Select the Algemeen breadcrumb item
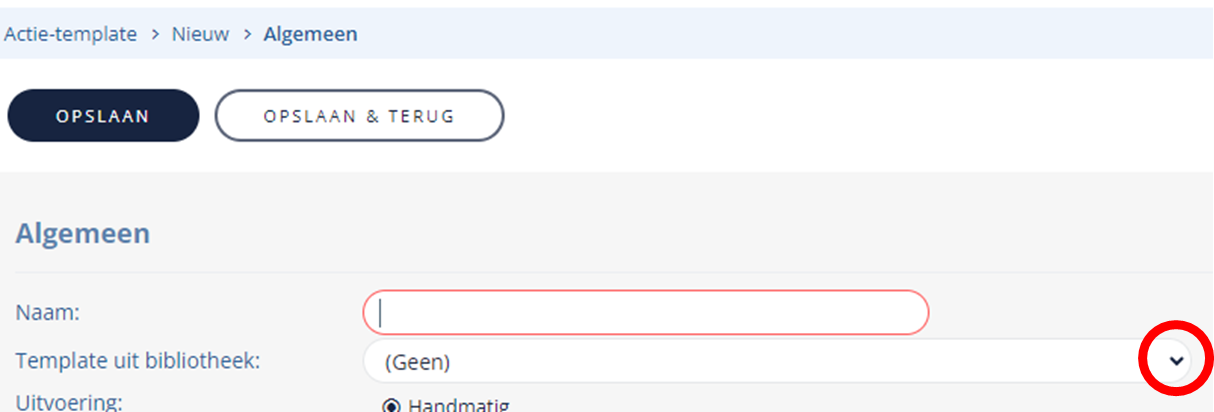 click(310, 34)
